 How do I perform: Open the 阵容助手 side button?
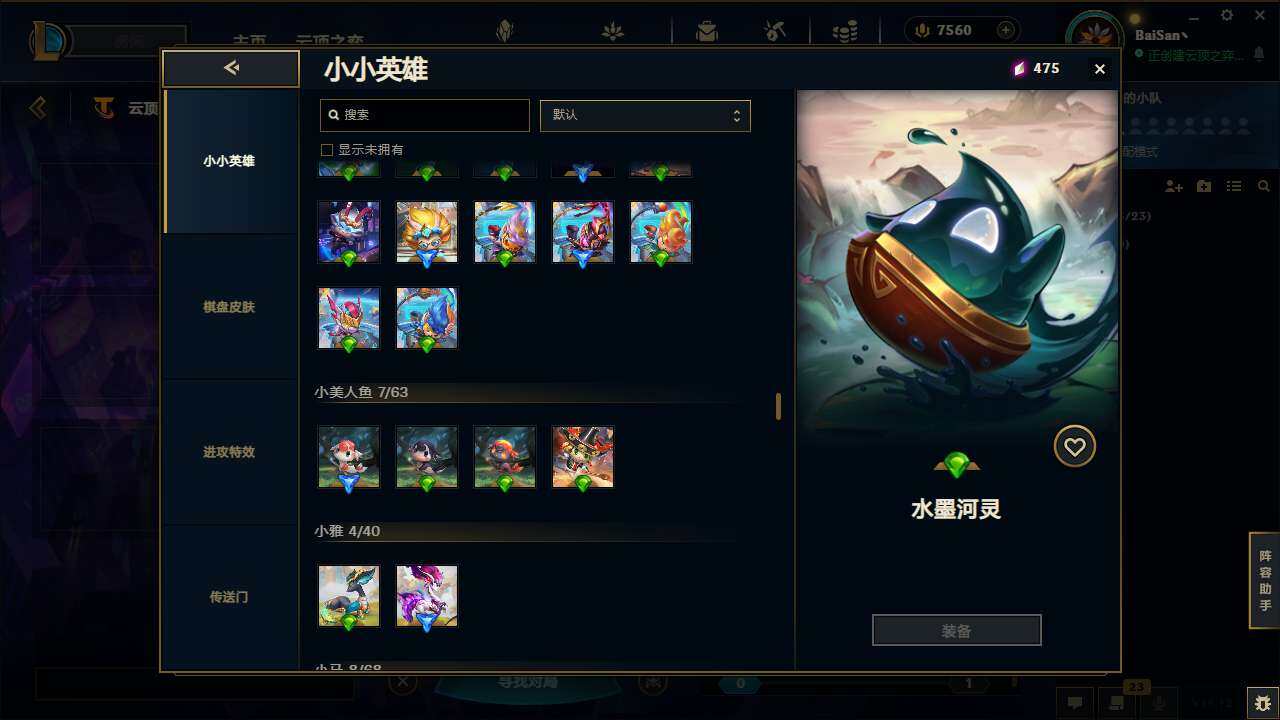(1265, 581)
